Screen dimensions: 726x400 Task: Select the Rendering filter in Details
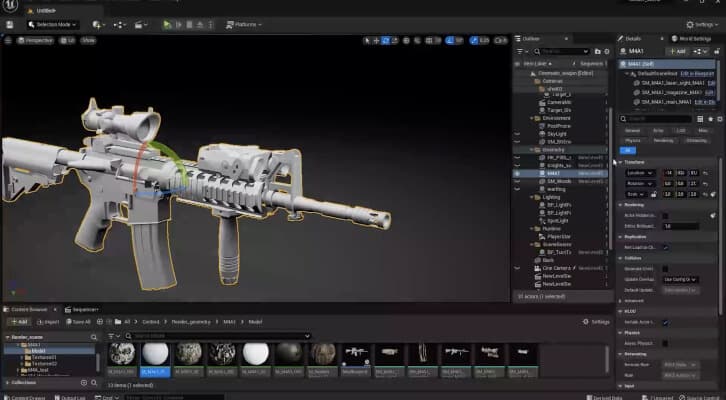[x=663, y=141]
